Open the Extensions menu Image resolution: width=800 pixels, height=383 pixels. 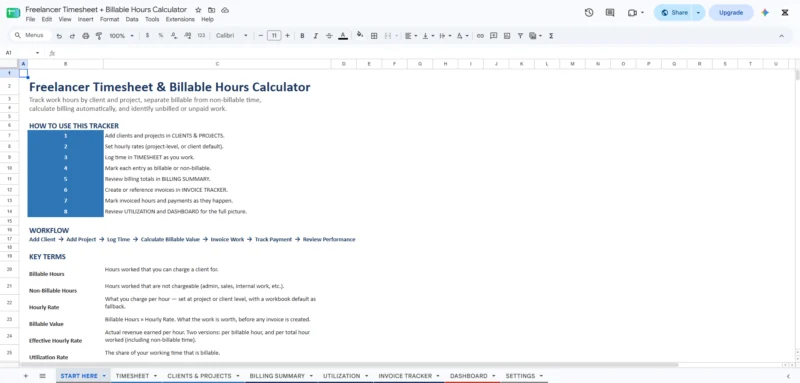pos(180,19)
